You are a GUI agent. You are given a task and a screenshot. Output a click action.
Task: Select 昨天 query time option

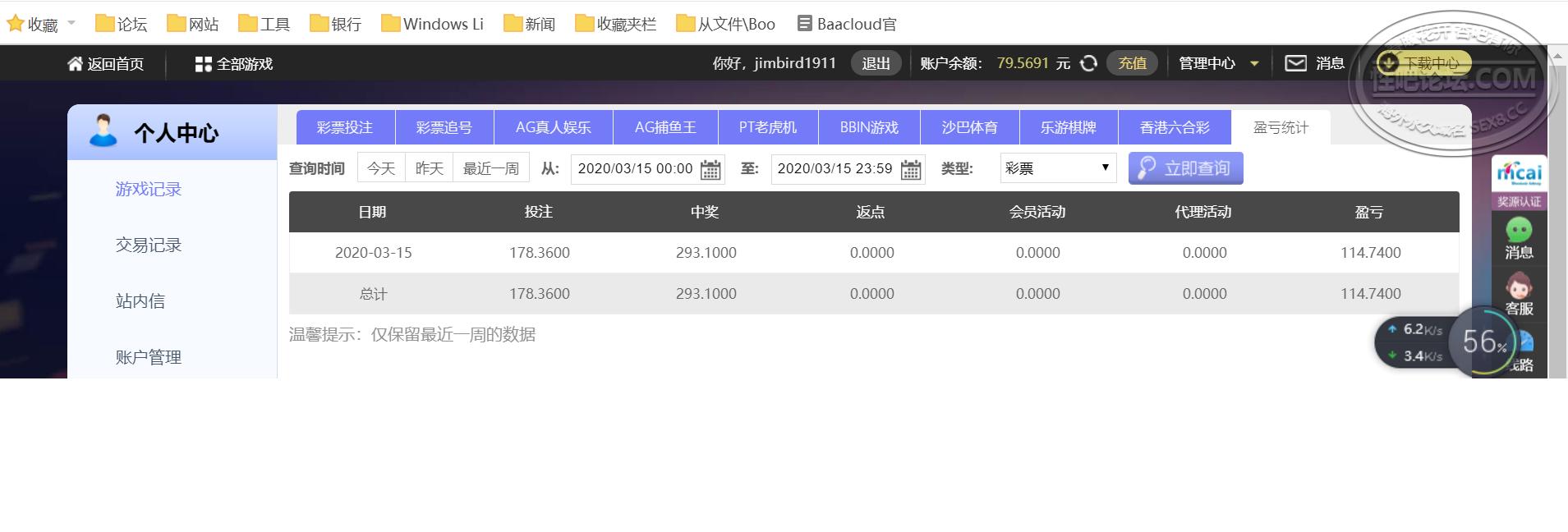pyautogui.click(x=429, y=168)
